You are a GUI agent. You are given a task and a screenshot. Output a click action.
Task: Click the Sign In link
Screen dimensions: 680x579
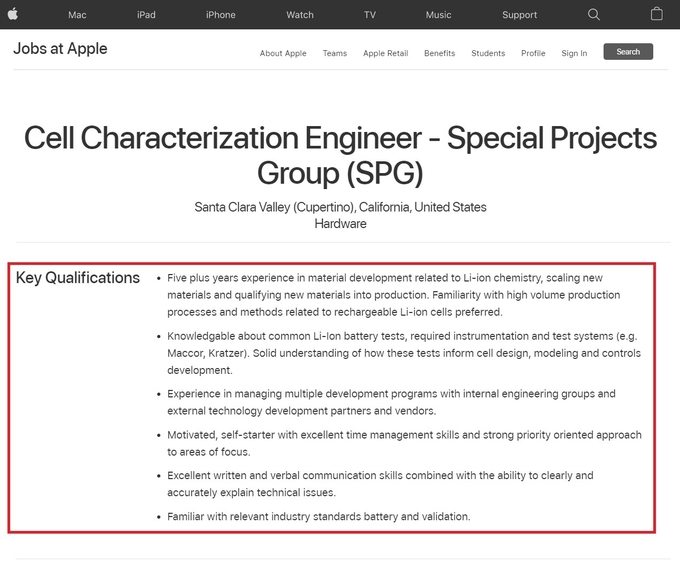point(574,53)
